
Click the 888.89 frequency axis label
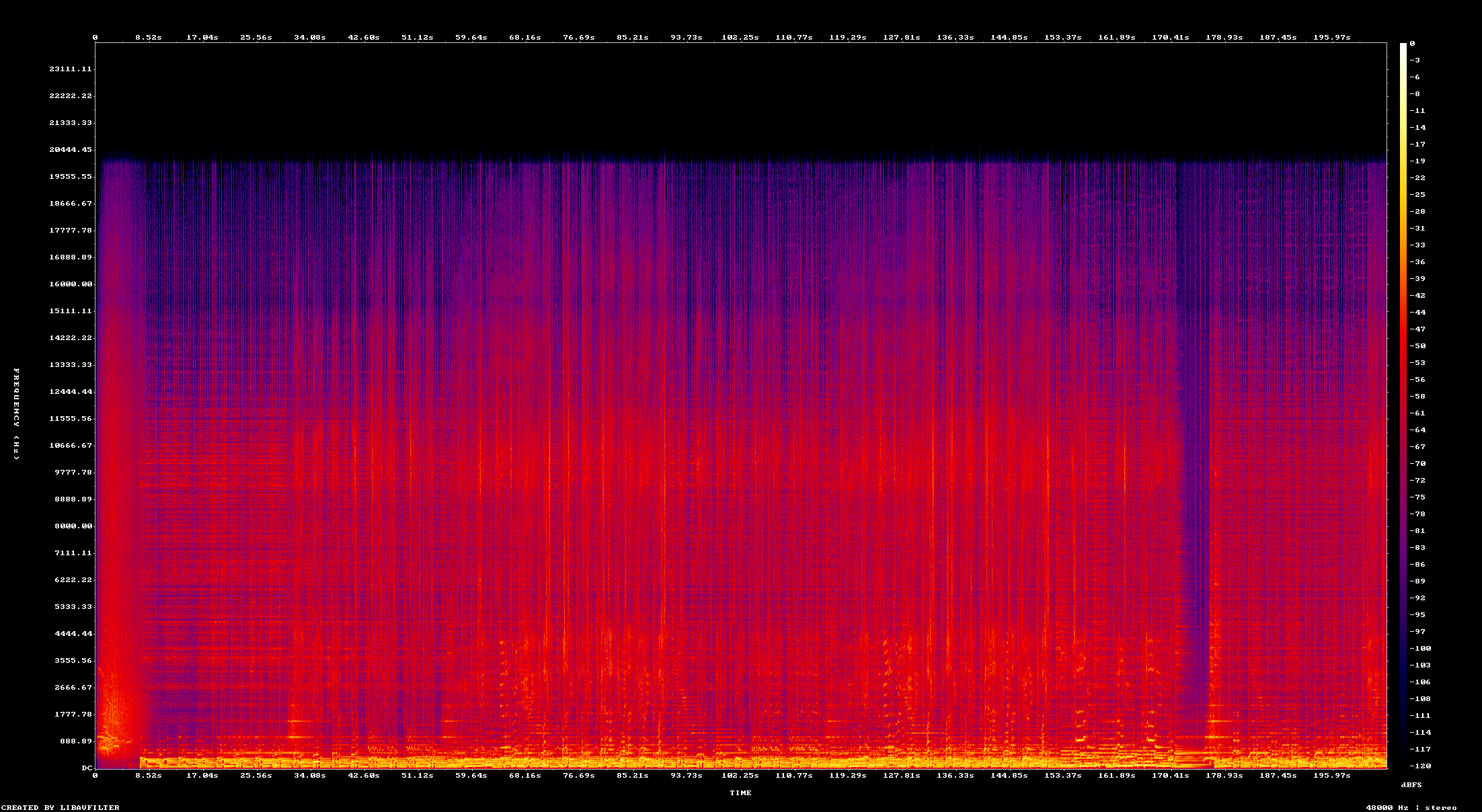76,741
